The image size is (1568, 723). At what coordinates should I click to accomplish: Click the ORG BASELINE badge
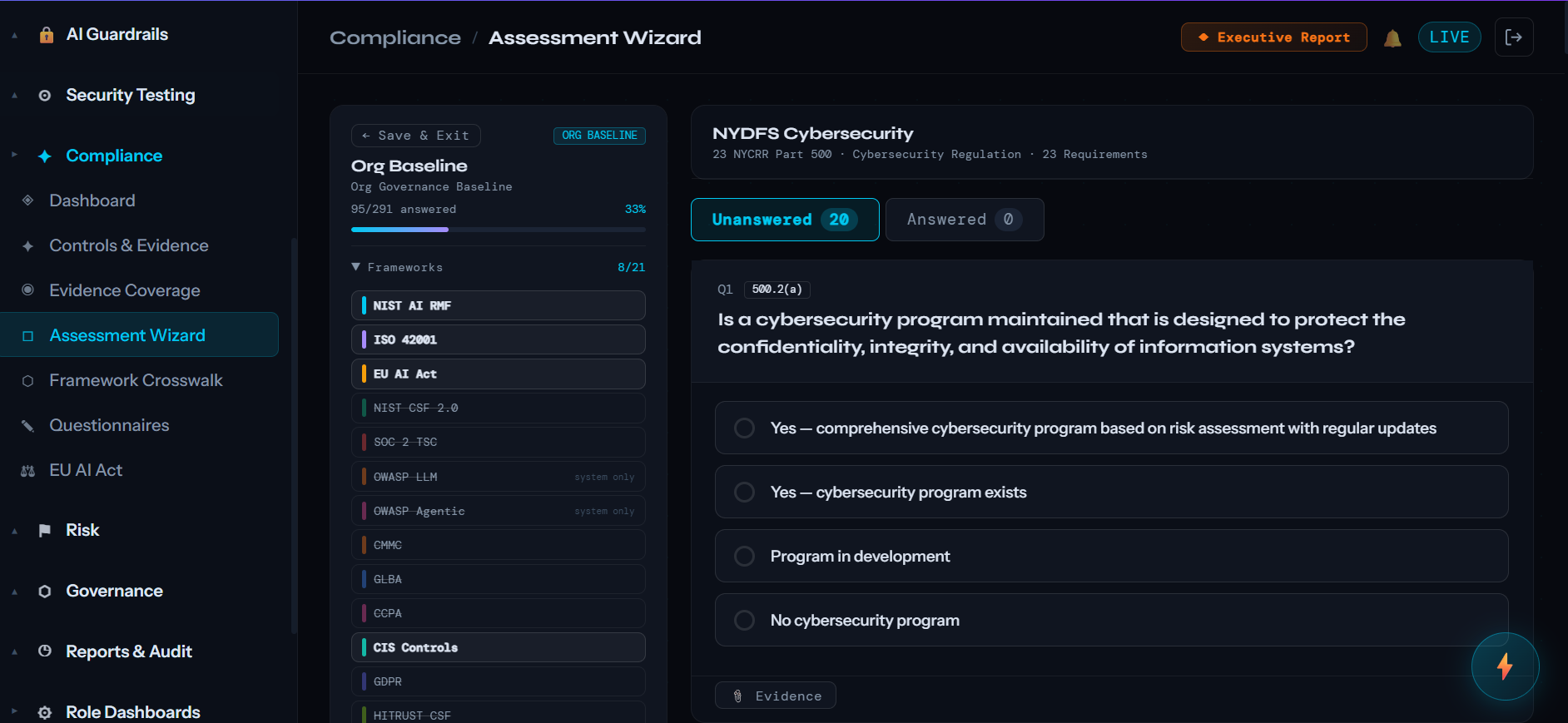coord(599,136)
